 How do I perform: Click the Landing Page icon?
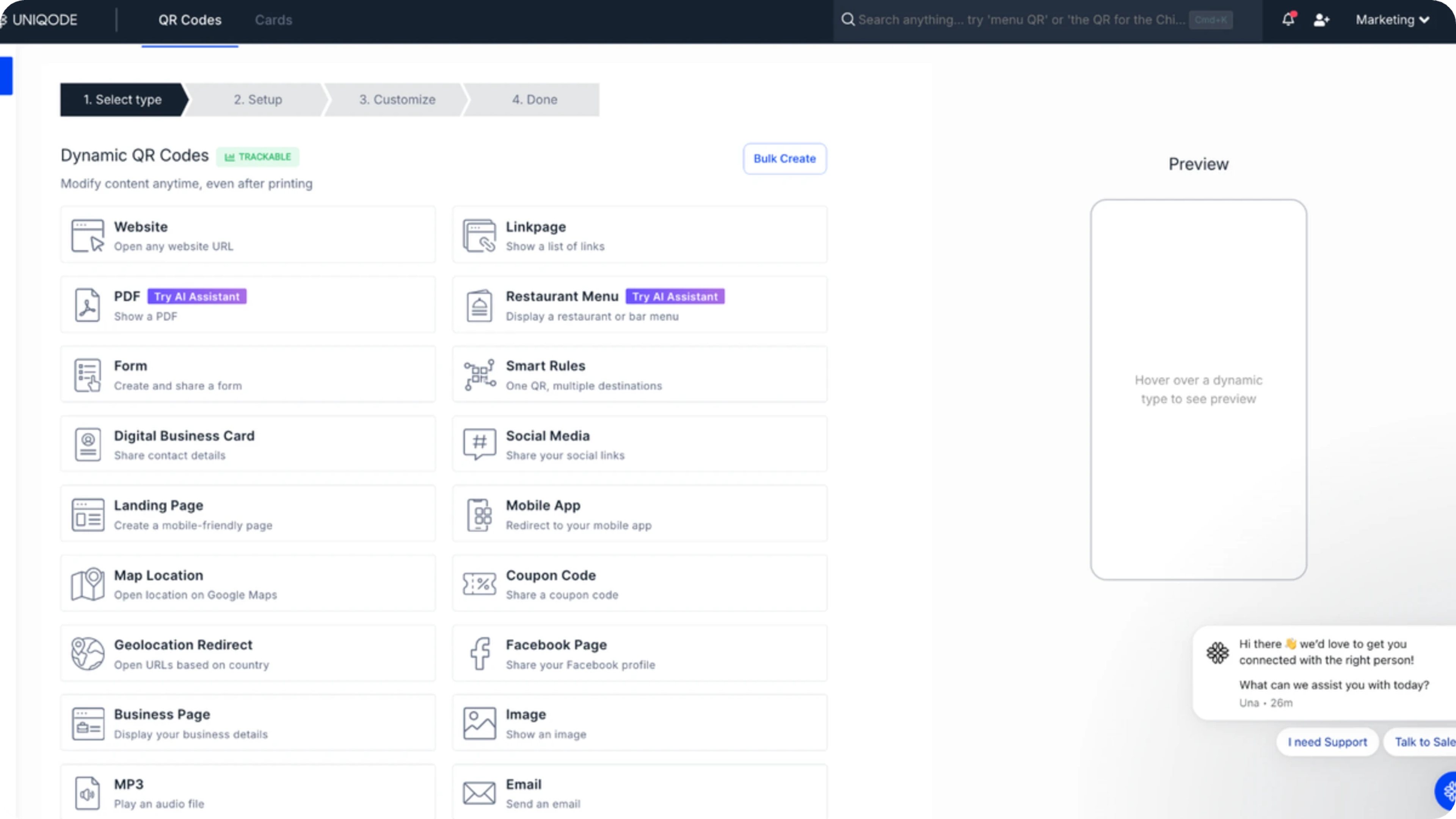click(88, 515)
